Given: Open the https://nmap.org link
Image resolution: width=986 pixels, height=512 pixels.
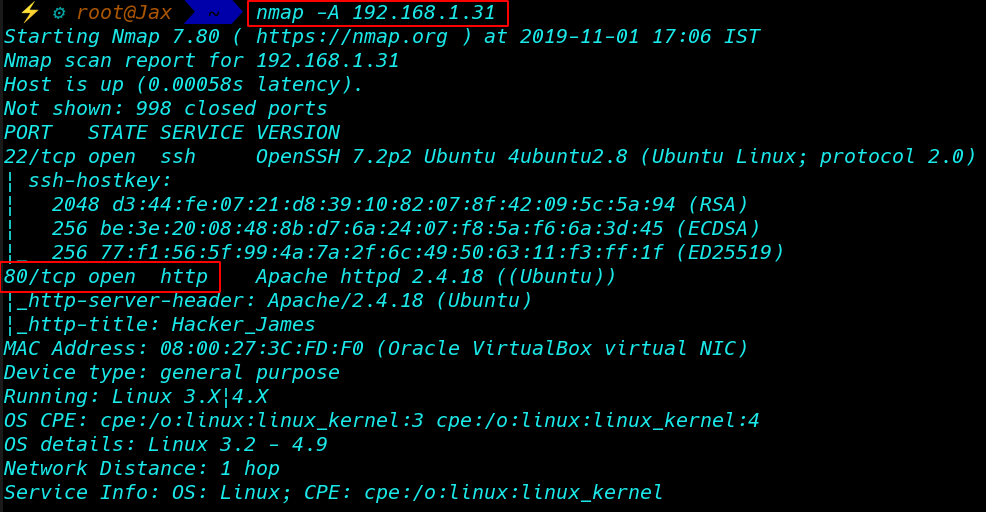Looking at the screenshot, I should (352, 36).
